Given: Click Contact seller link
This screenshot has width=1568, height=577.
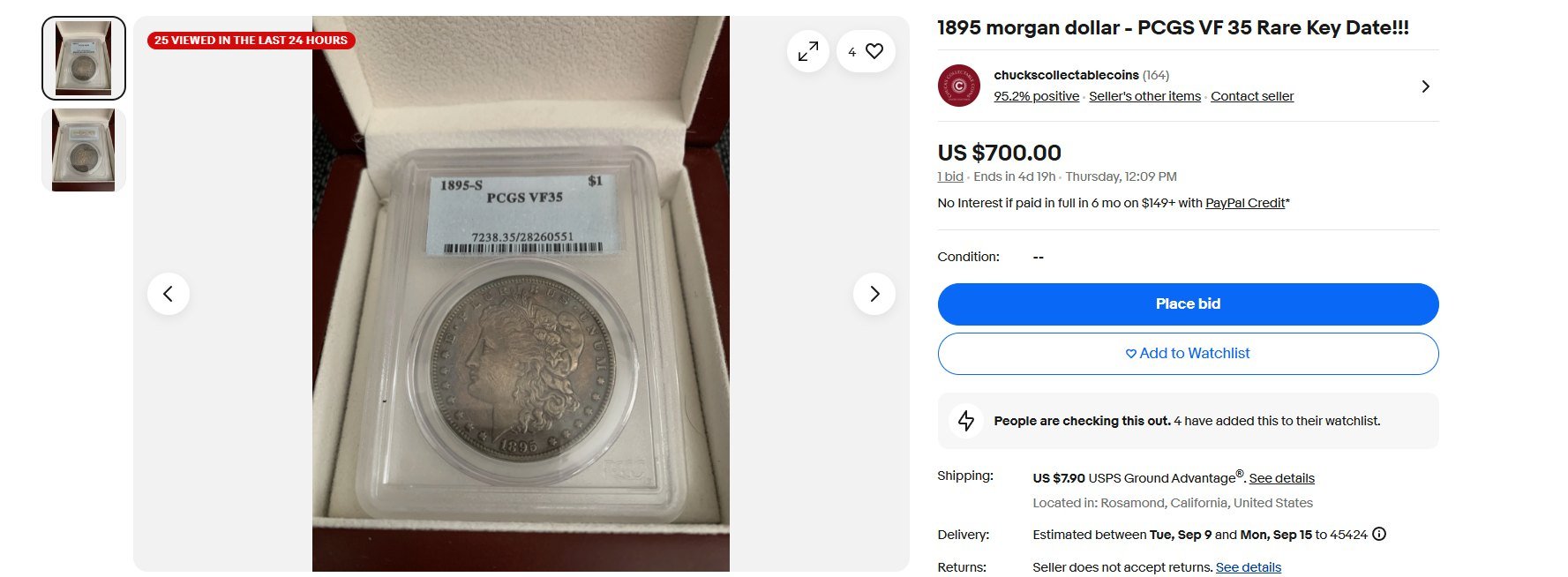Looking at the screenshot, I should pos(1252,96).
